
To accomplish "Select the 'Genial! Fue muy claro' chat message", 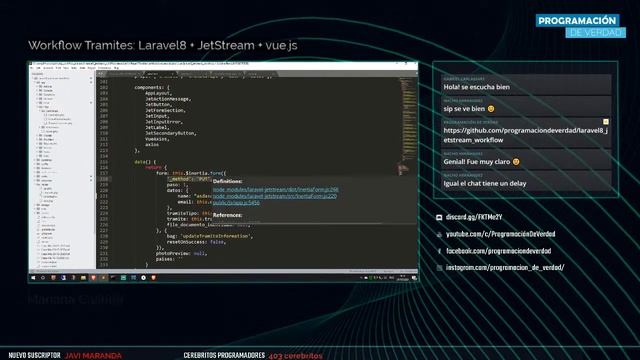I will (481, 162).
